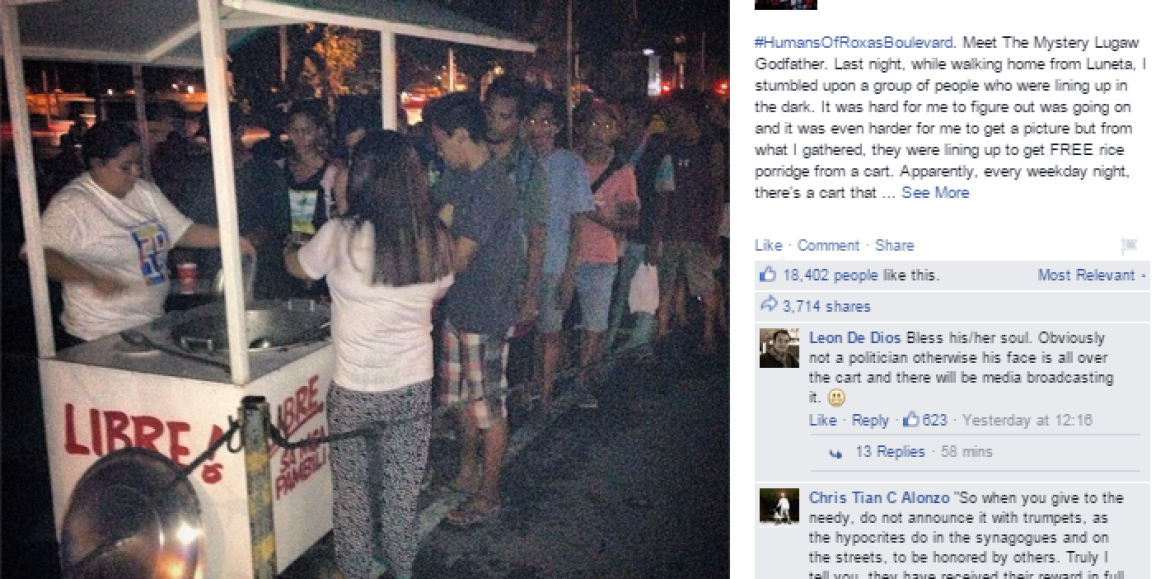The height and width of the screenshot is (579, 1170).
Task: Open Leon De Dios profile name link
Action: [x=854, y=337]
